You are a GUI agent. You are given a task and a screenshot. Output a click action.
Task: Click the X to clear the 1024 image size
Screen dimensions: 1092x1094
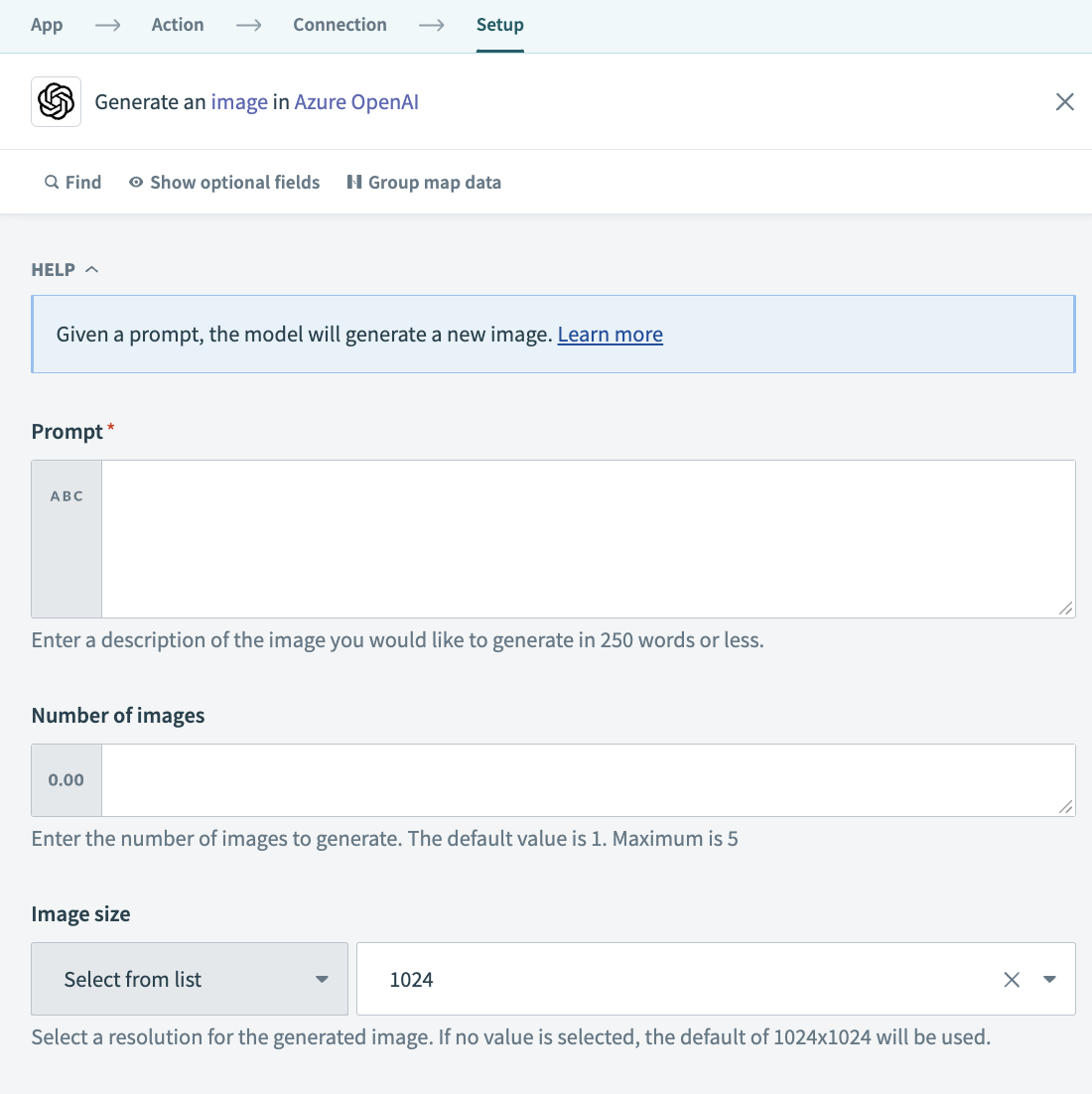coord(1012,979)
